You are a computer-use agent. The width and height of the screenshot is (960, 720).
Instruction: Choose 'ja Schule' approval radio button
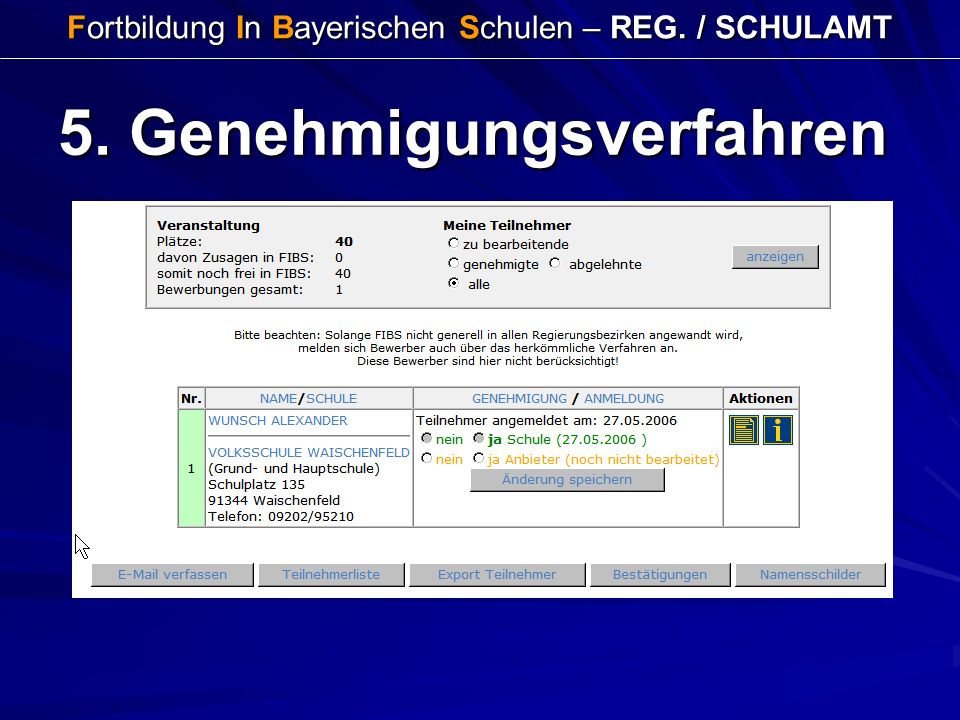pos(479,438)
